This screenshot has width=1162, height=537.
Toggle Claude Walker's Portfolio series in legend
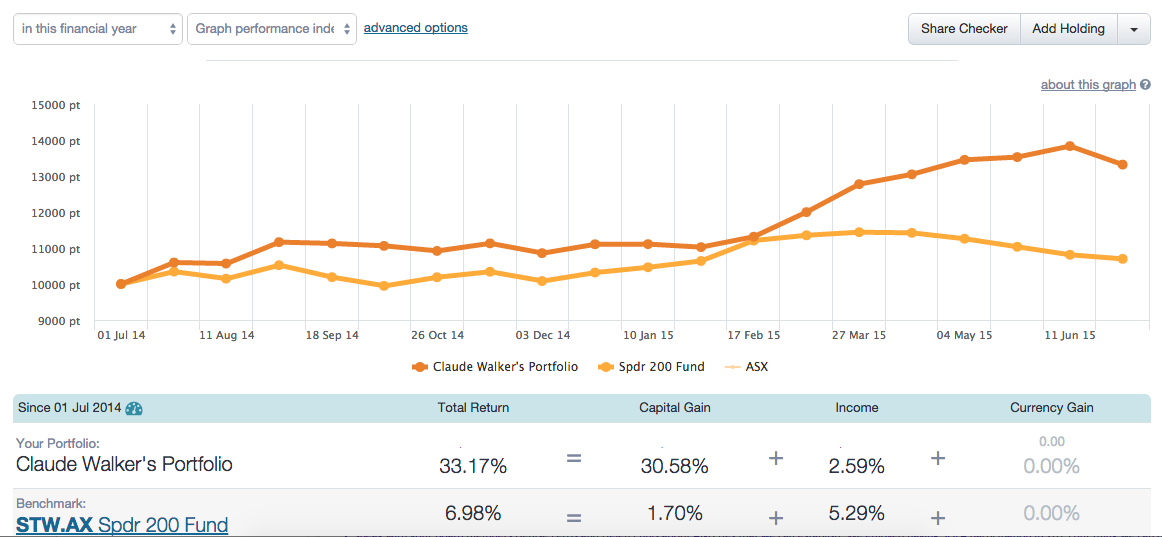pyautogui.click(x=495, y=367)
